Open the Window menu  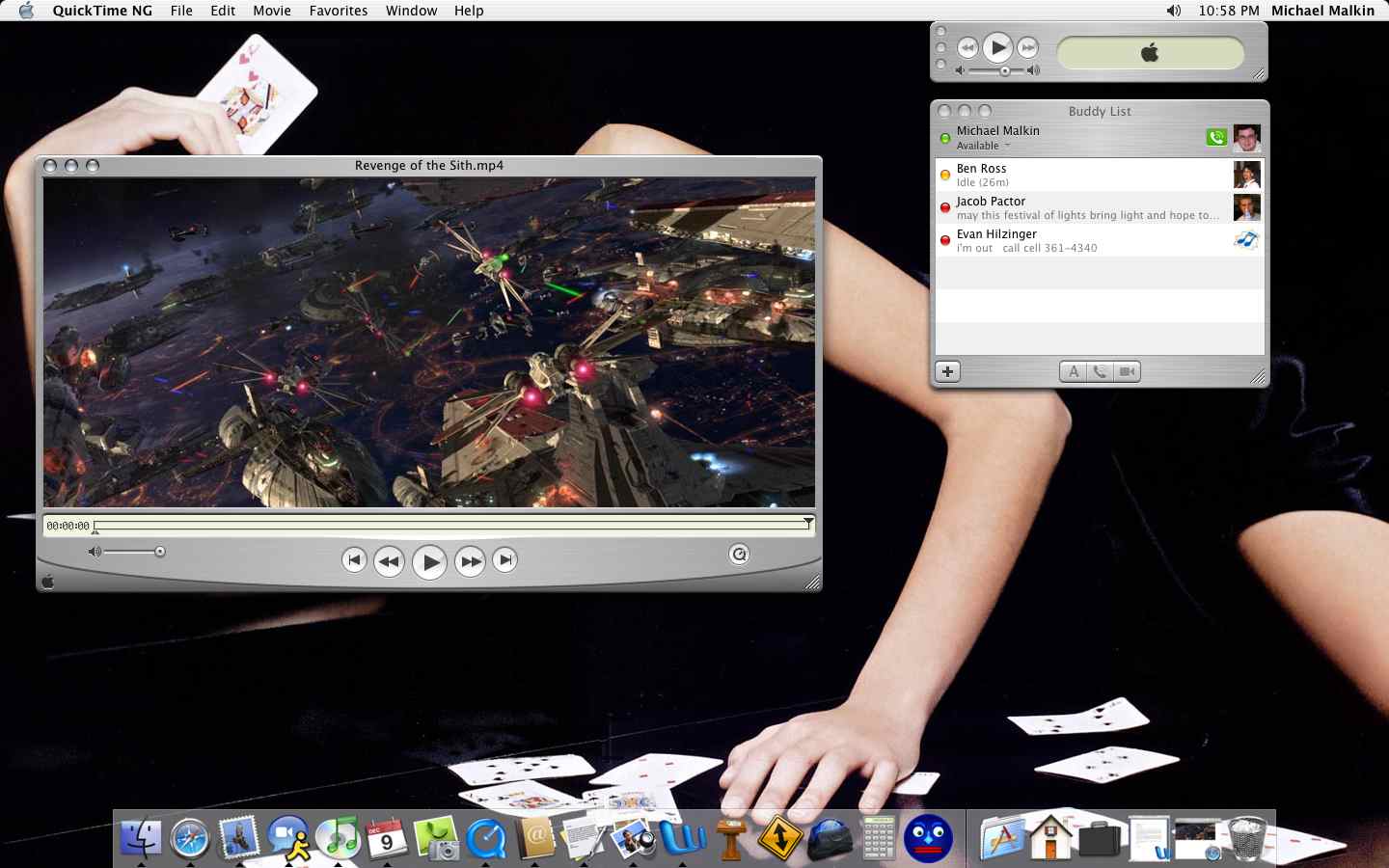pyautogui.click(x=411, y=11)
